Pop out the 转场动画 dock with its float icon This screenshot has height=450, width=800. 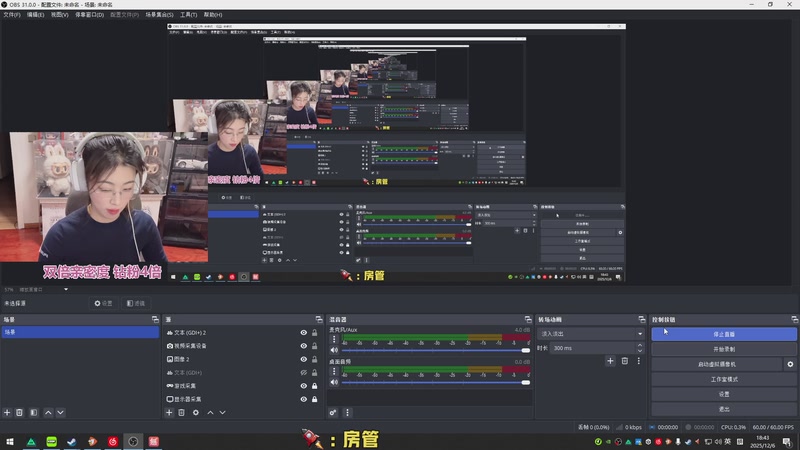pos(642,319)
